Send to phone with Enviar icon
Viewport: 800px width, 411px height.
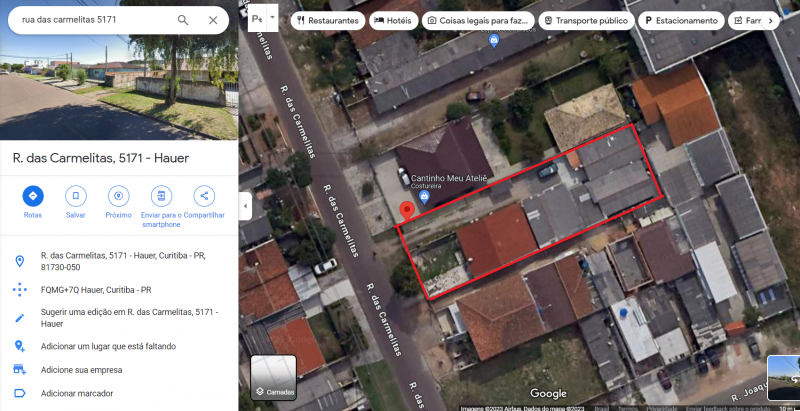161,196
